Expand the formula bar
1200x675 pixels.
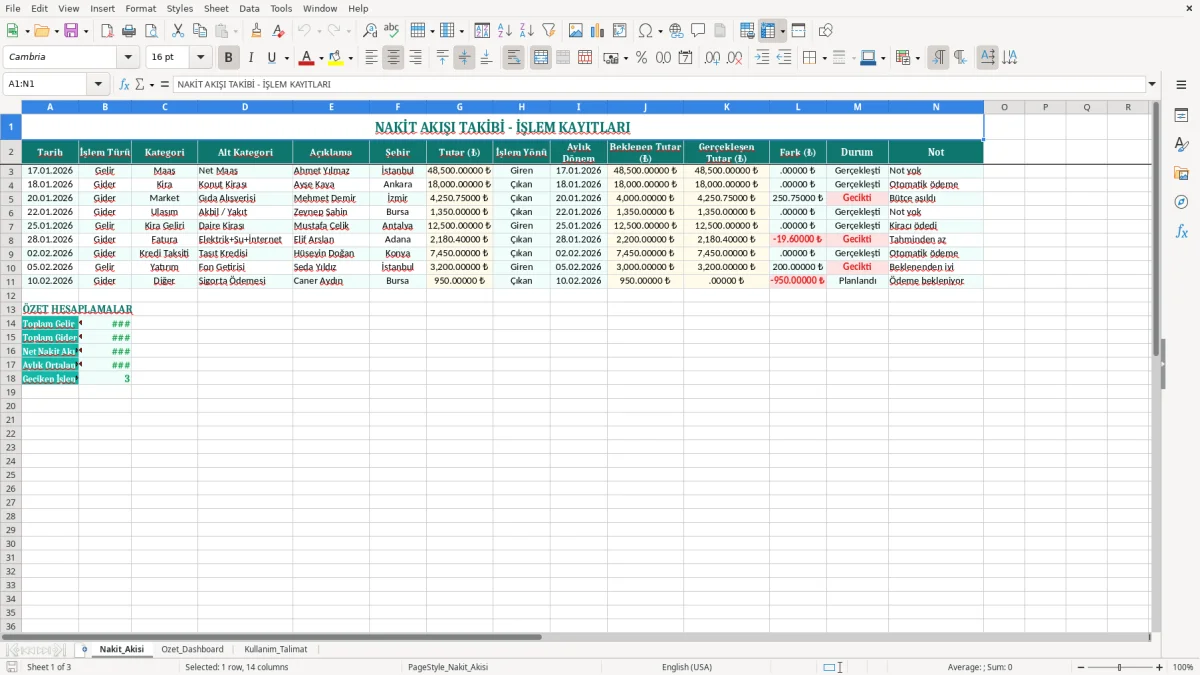1152,84
